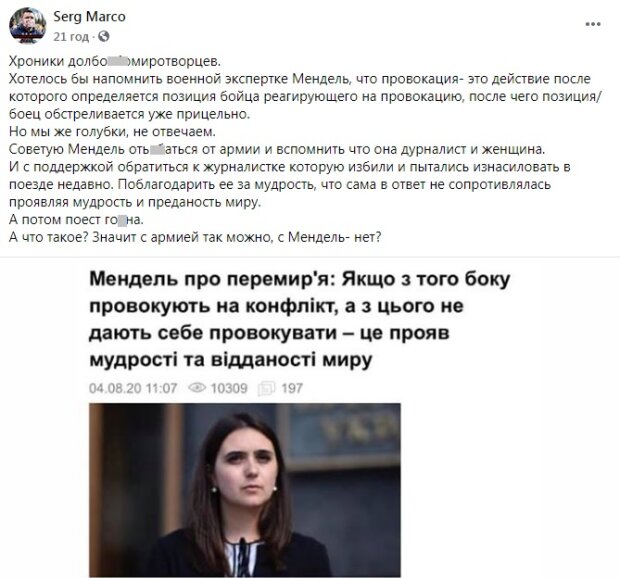Click the globe public-audience icon
Image resolution: width=620 pixels, height=578 pixels.
click(x=104, y=37)
